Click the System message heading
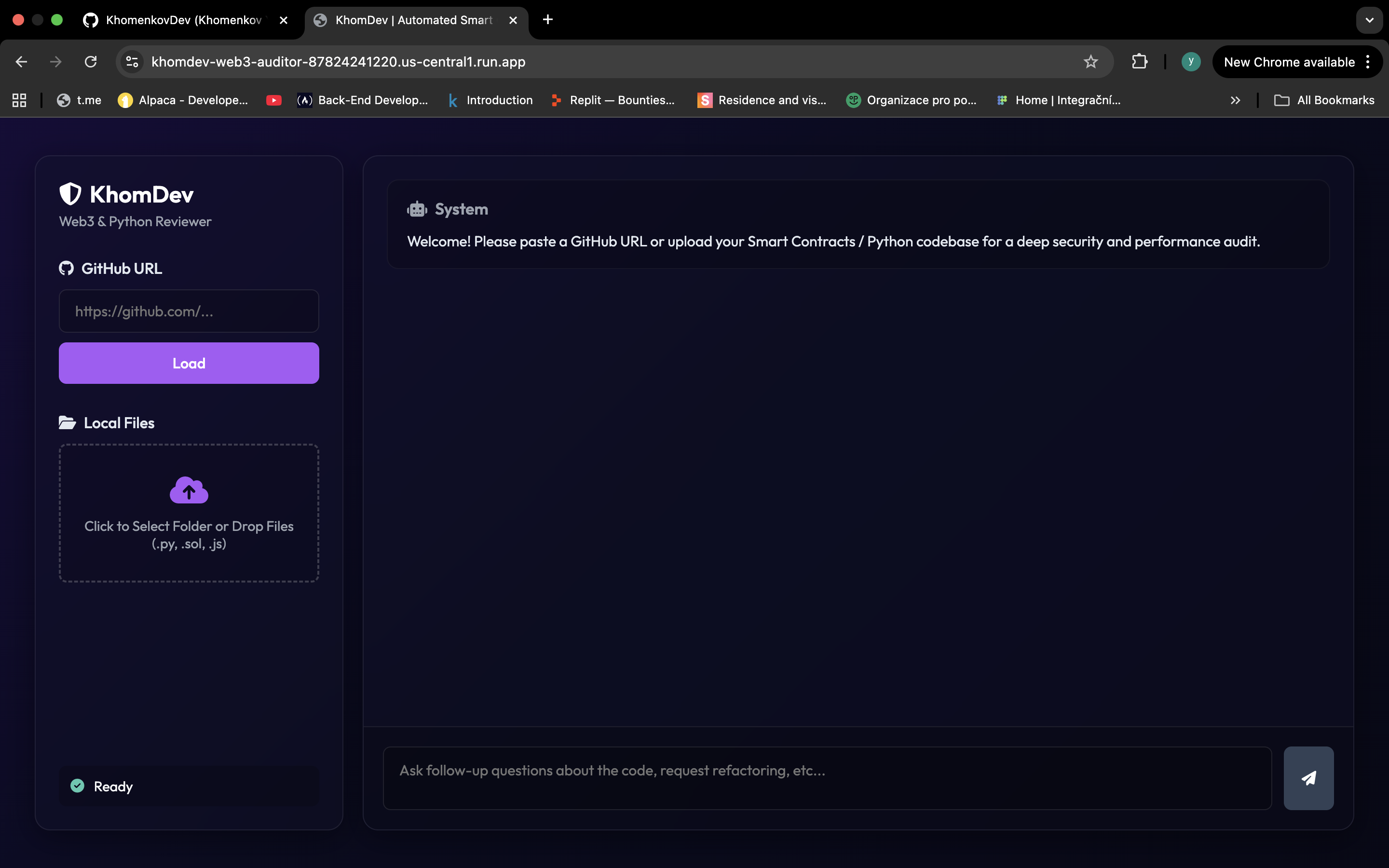 pyautogui.click(x=462, y=210)
